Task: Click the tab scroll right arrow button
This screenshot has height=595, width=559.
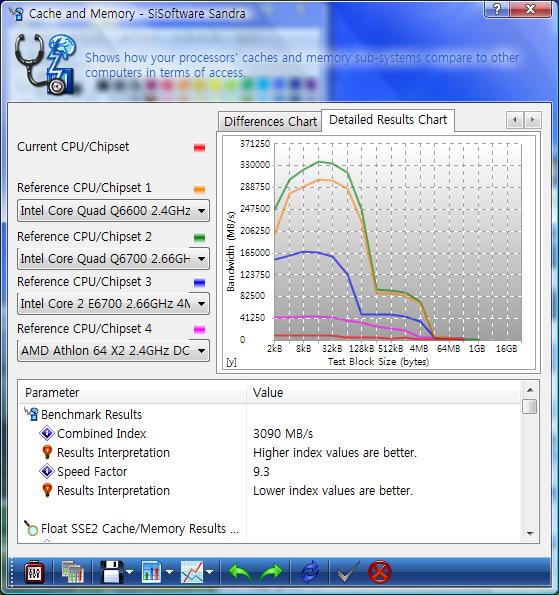Action: click(x=532, y=120)
